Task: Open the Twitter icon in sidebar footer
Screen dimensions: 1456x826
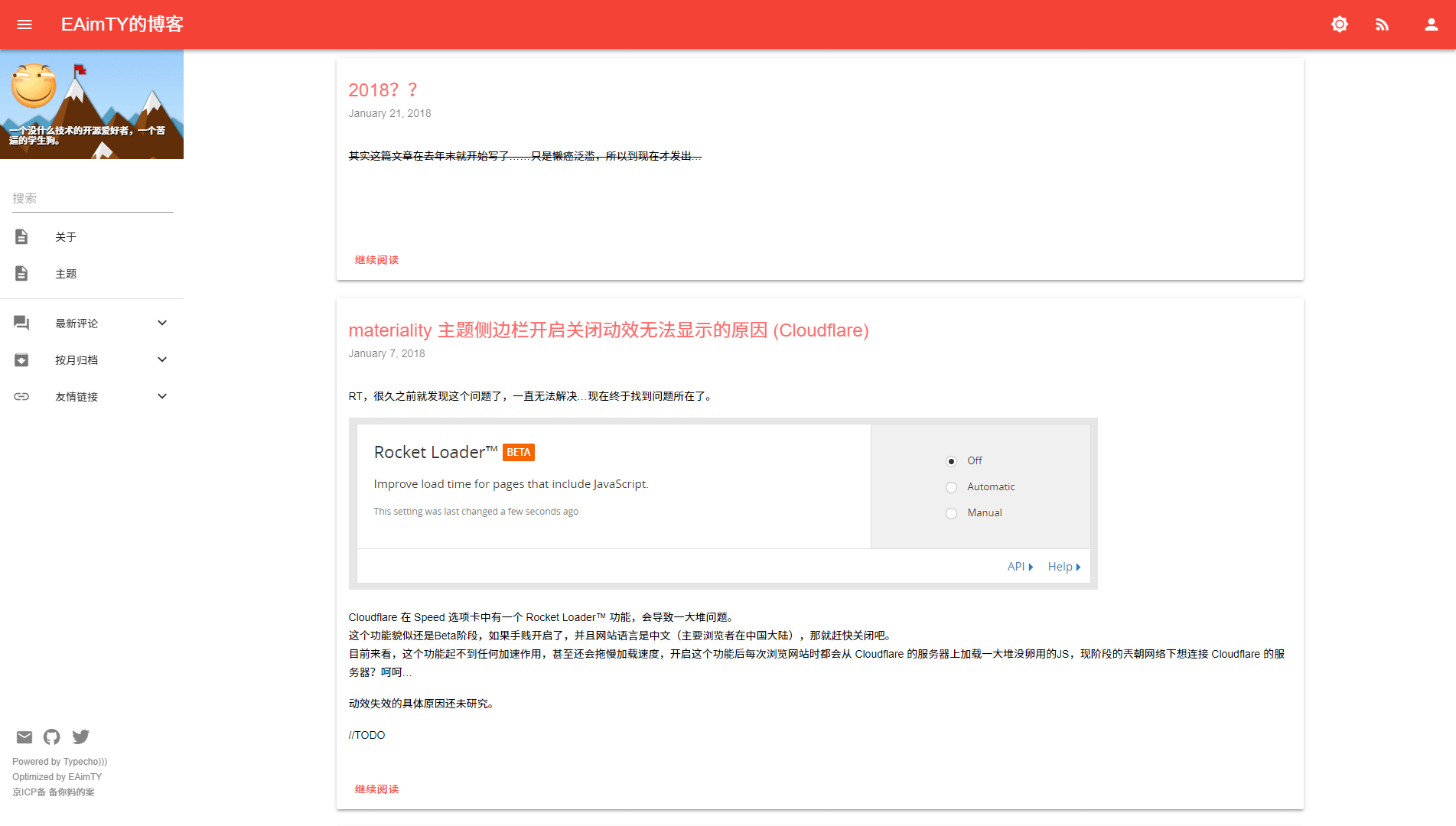Action: point(80,737)
